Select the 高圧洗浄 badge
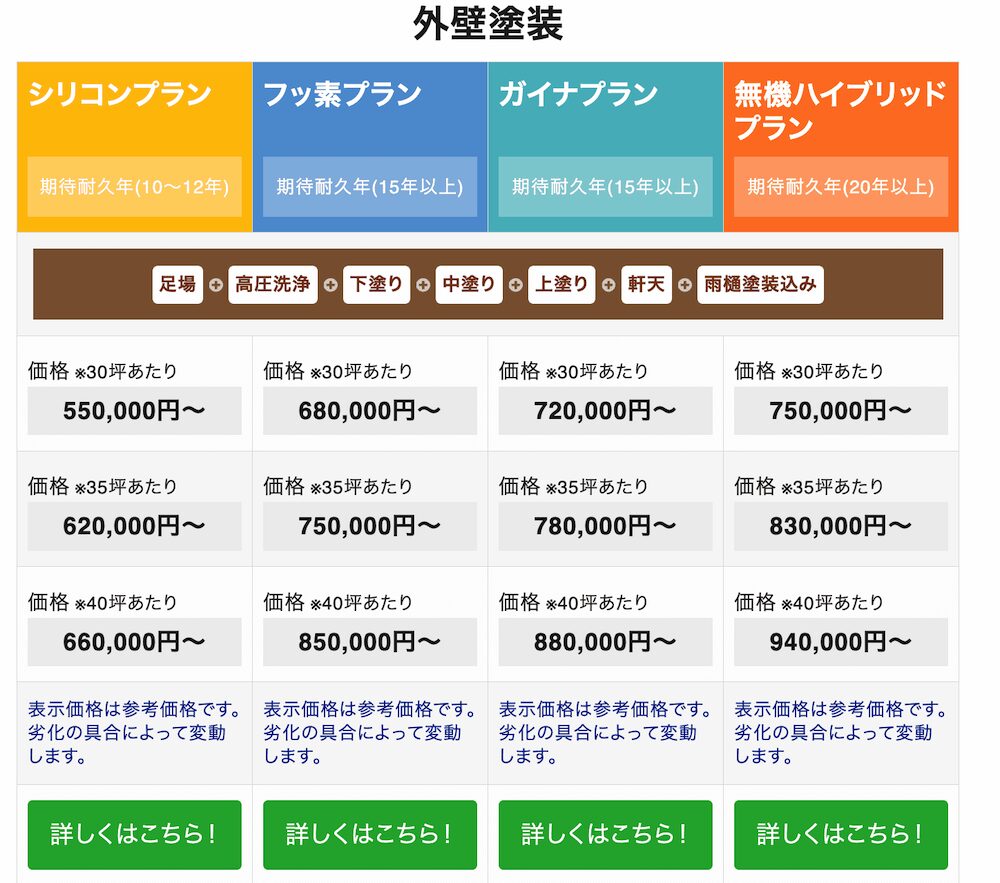Image resolution: width=1000 pixels, height=883 pixels. pyautogui.click(x=272, y=284)
